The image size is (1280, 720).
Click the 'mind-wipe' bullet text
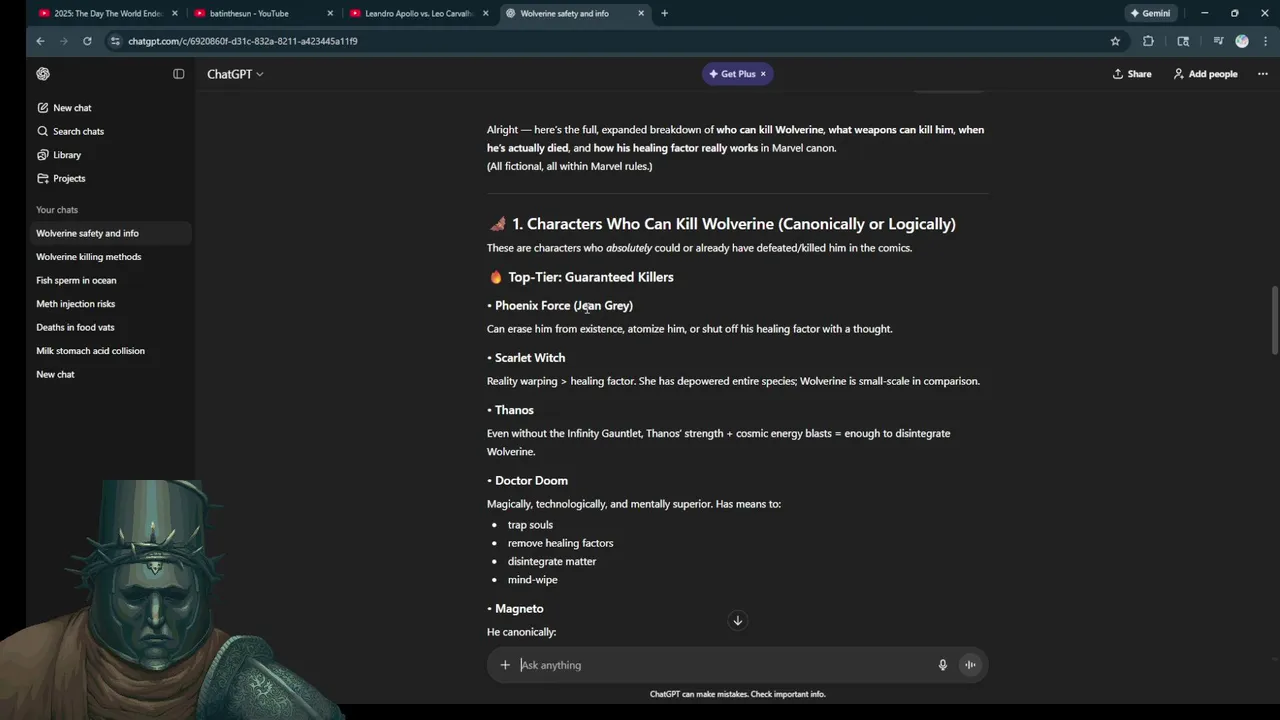tap(532, 580)
